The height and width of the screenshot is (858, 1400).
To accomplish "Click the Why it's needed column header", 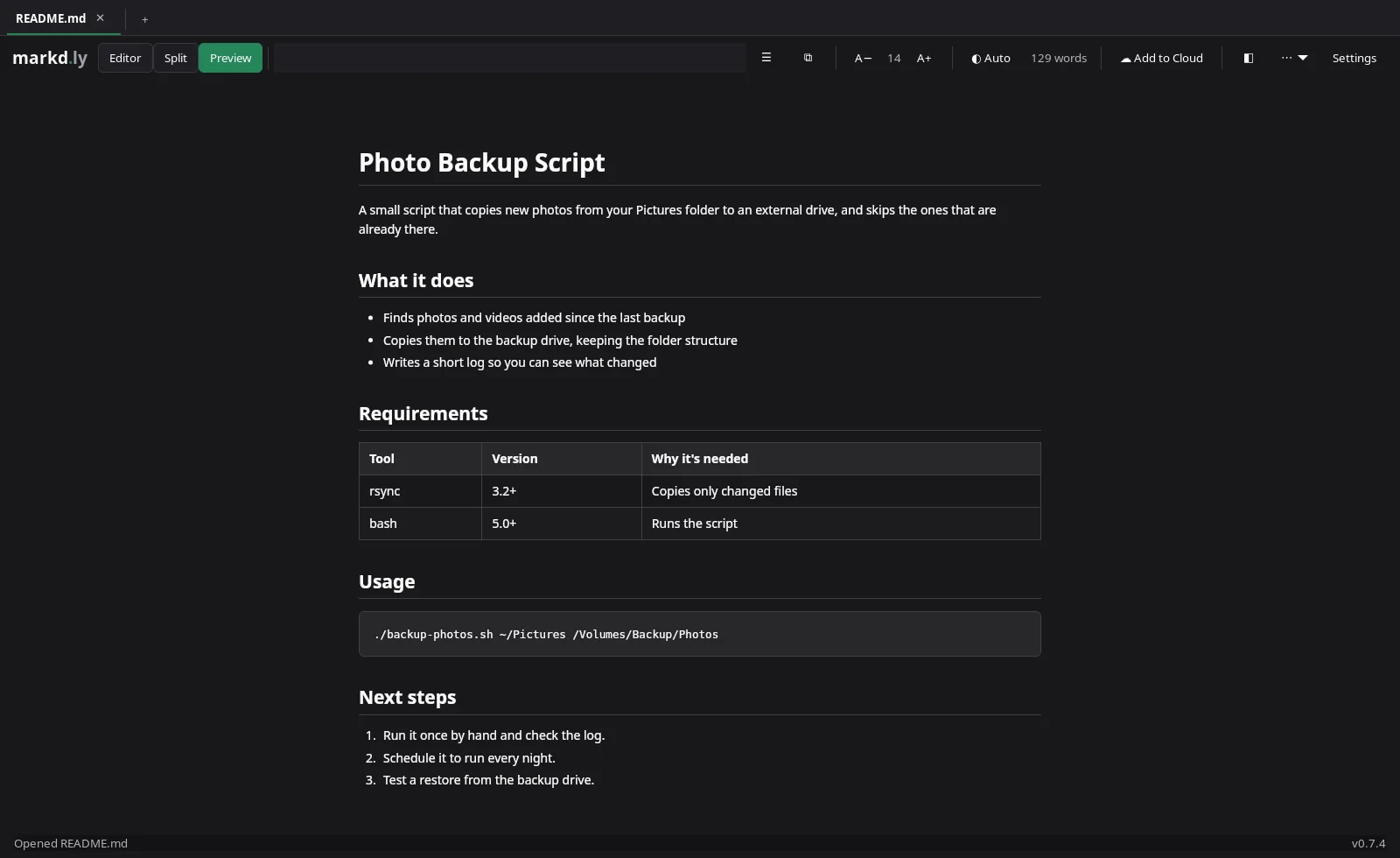I will (841, 459).
